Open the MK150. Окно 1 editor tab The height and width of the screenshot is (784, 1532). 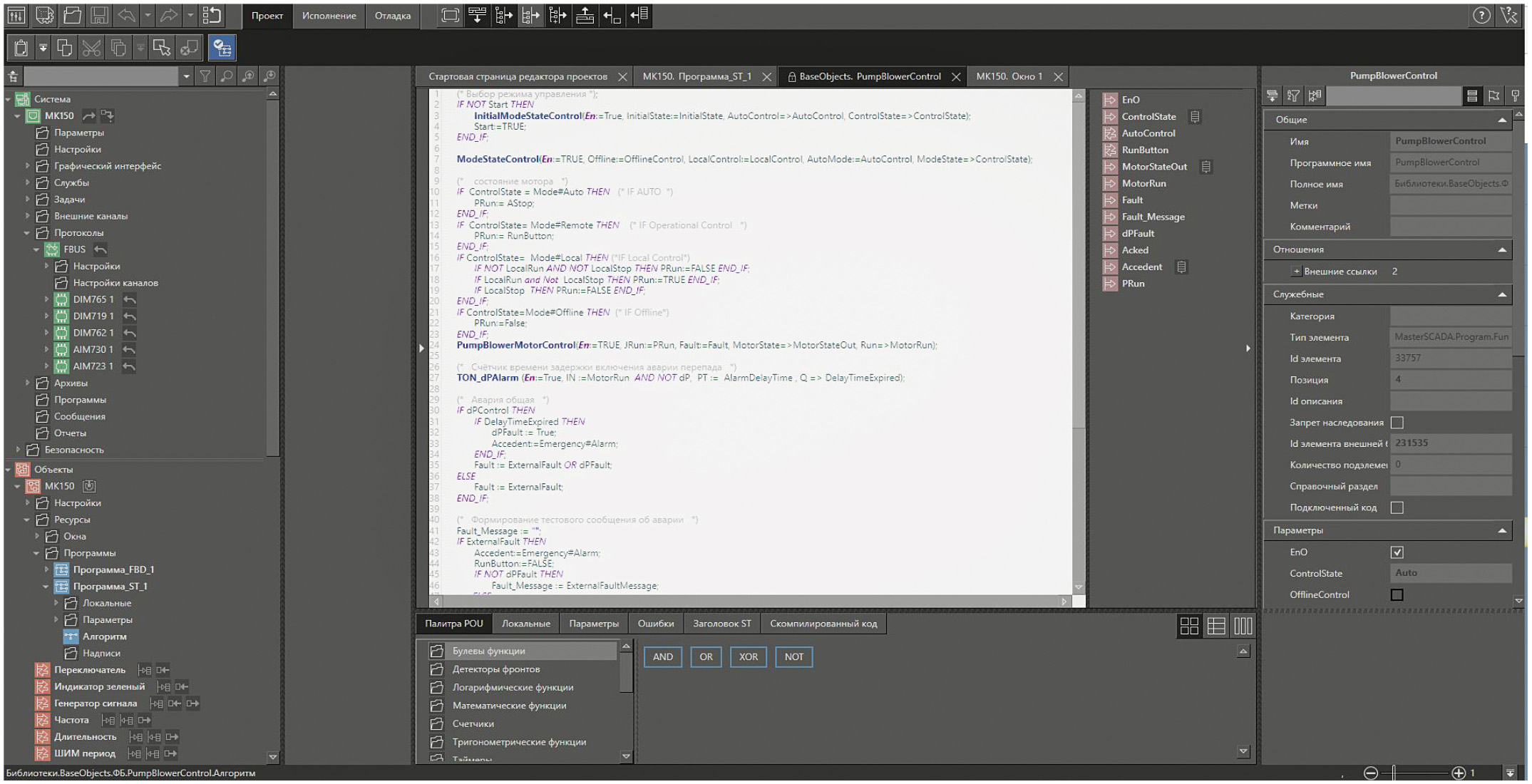click(x=1009, y=76)
